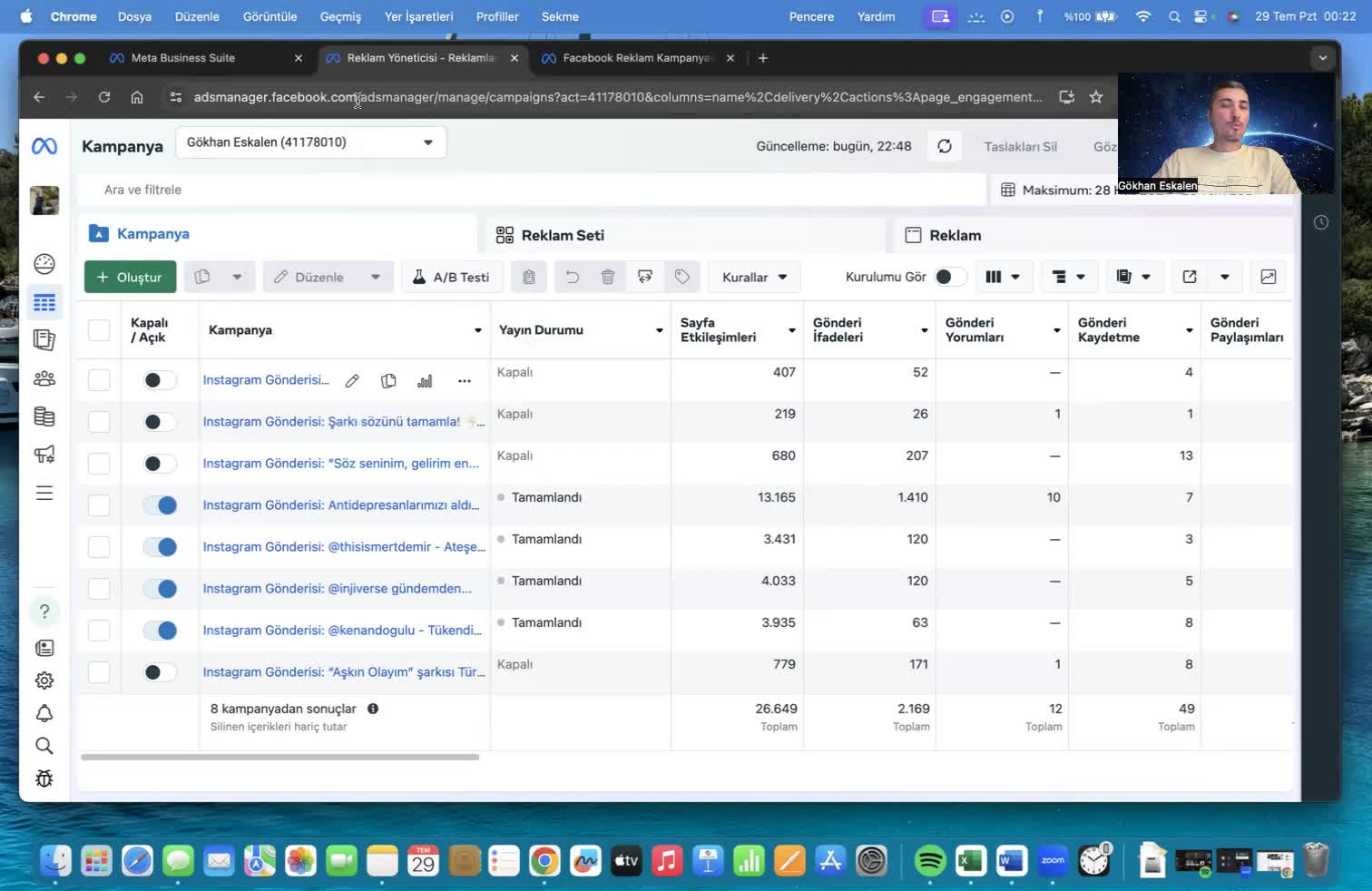Screen dimensions: 1372x891
Task: Click the Ara ve filtrele search field
Action: click(x=532, y=190)
